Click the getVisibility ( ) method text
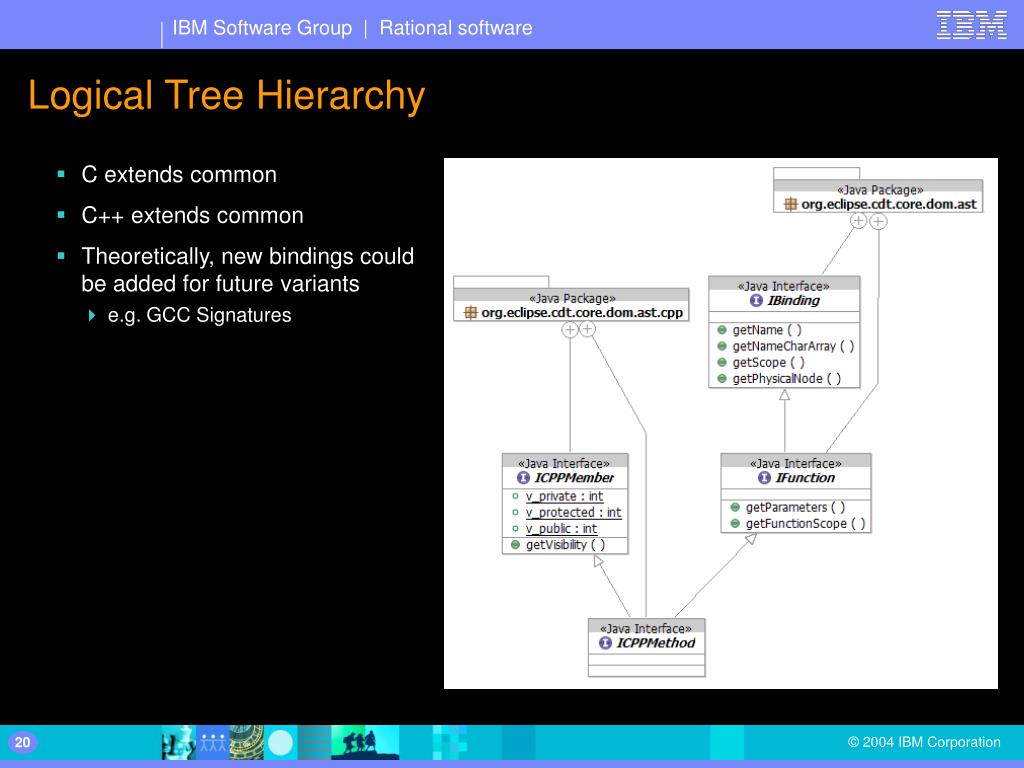Screen dimensions: 1024x768 565,545
